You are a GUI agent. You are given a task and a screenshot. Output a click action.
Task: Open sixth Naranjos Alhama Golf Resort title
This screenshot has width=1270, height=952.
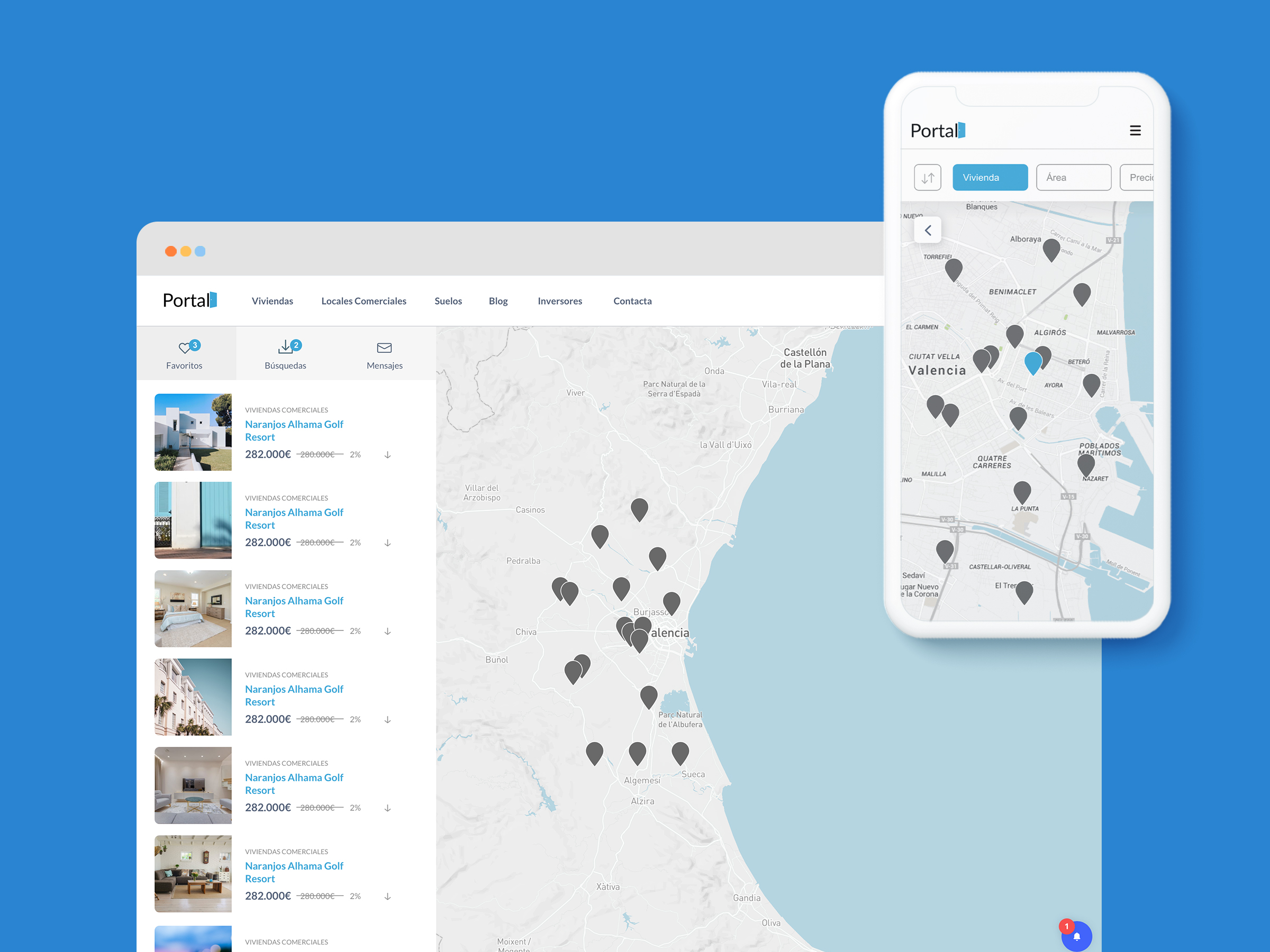[294, 872]
